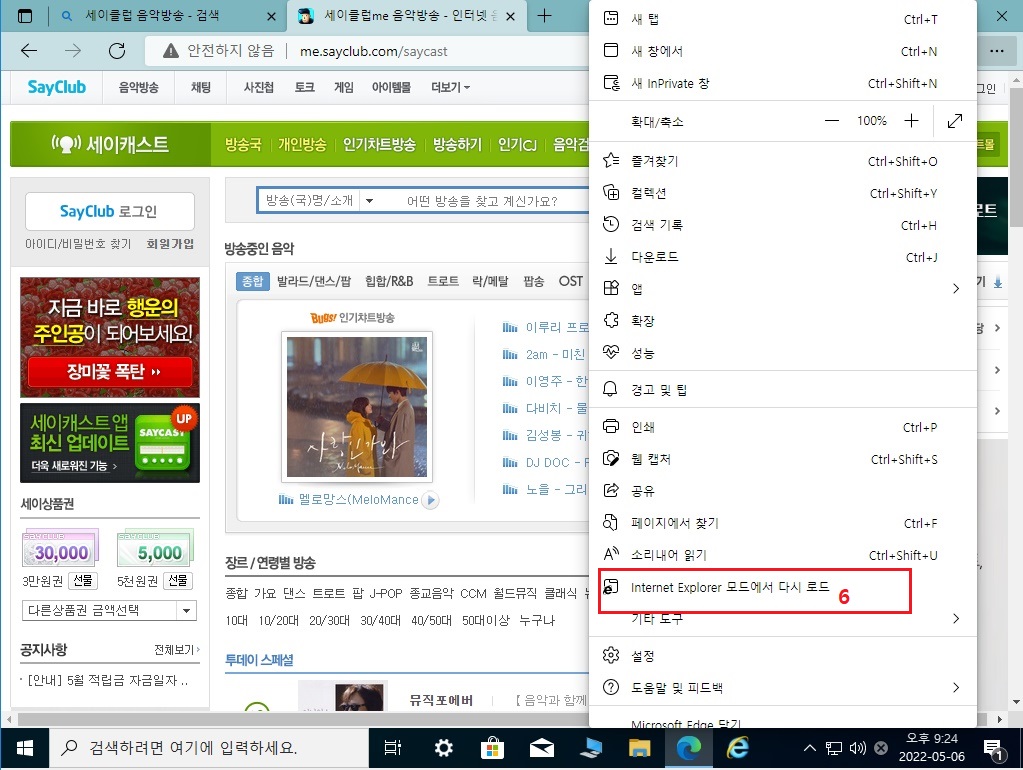
Task: Open the 다른상품권 금액선택 dropdown
Action: coord(109,611)
